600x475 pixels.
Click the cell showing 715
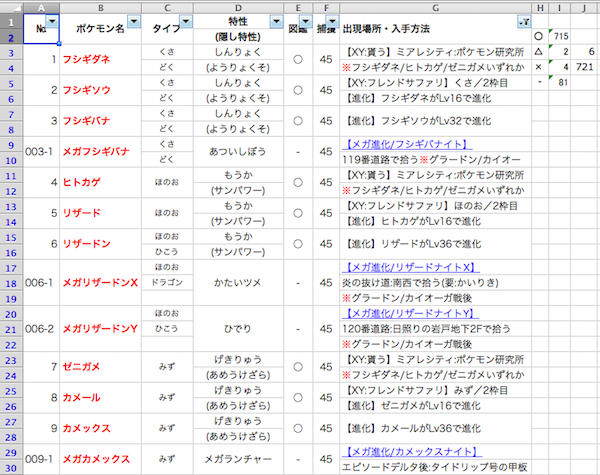pyautogui.click(x=559, y=36)
